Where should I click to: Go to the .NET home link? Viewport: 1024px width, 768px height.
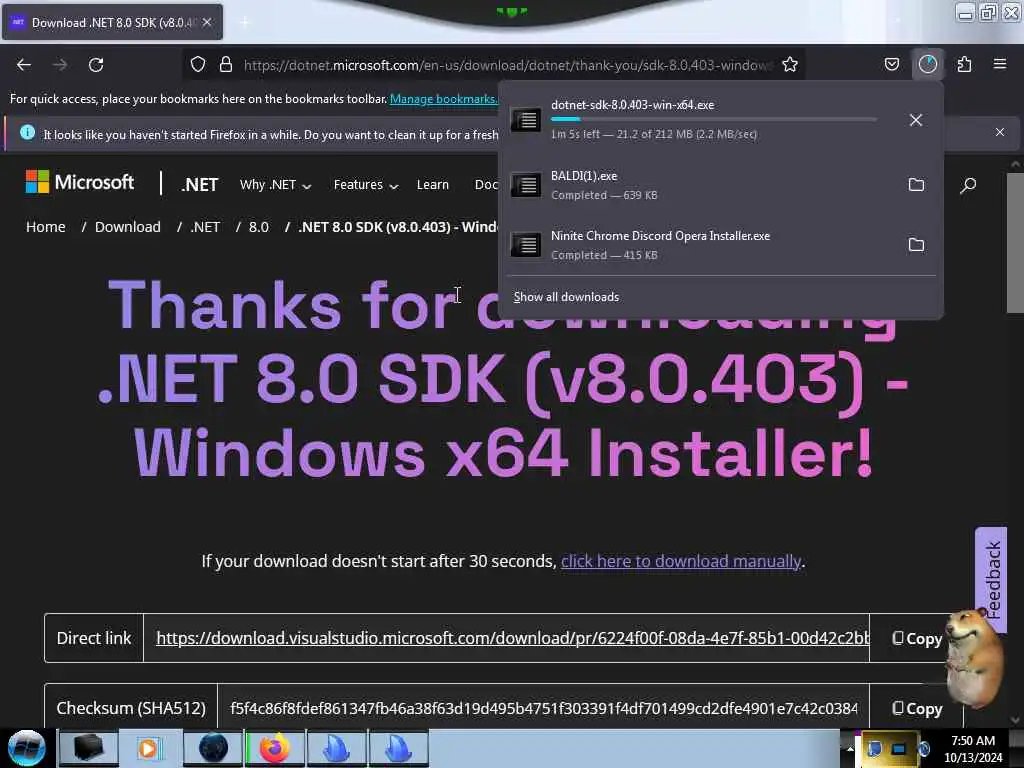pos(200,185)
